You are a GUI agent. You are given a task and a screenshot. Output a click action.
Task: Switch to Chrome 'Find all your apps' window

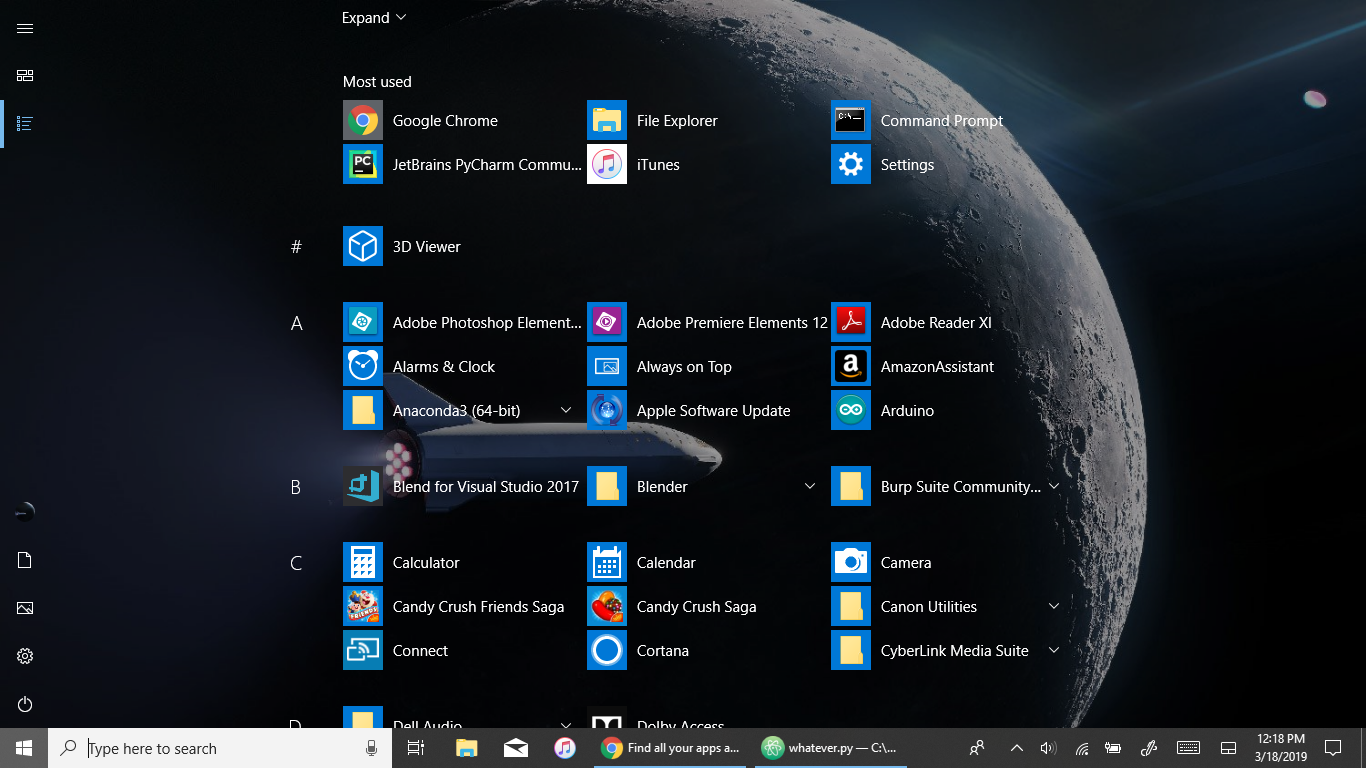[x=670, y=748]
